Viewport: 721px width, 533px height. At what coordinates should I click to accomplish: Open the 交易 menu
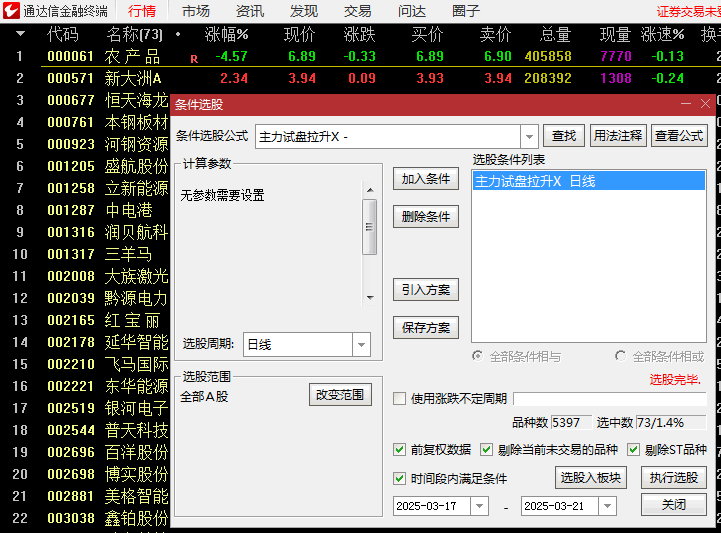click(x=357, y=11)
